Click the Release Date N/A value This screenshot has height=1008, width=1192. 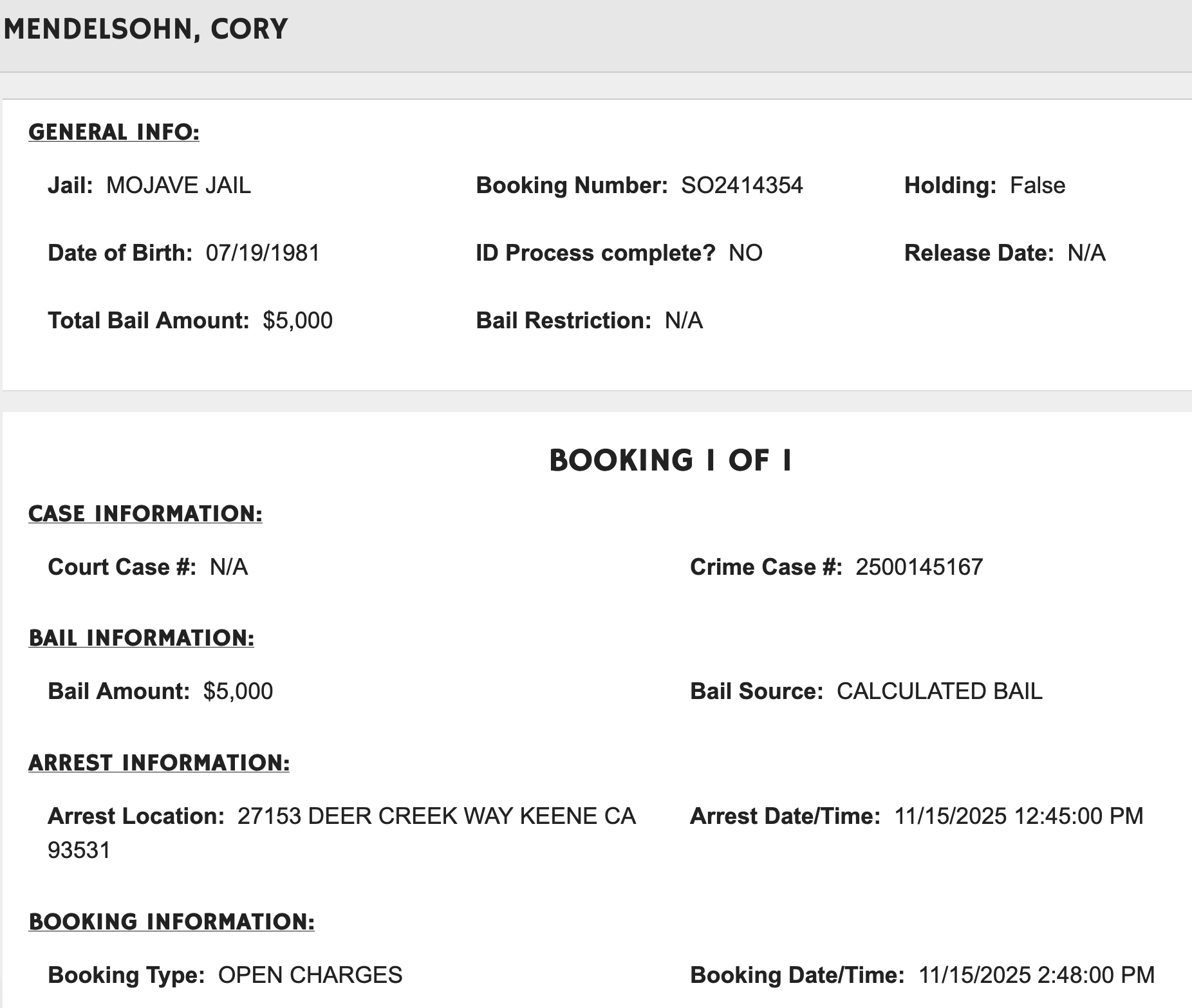[1086, 253]
